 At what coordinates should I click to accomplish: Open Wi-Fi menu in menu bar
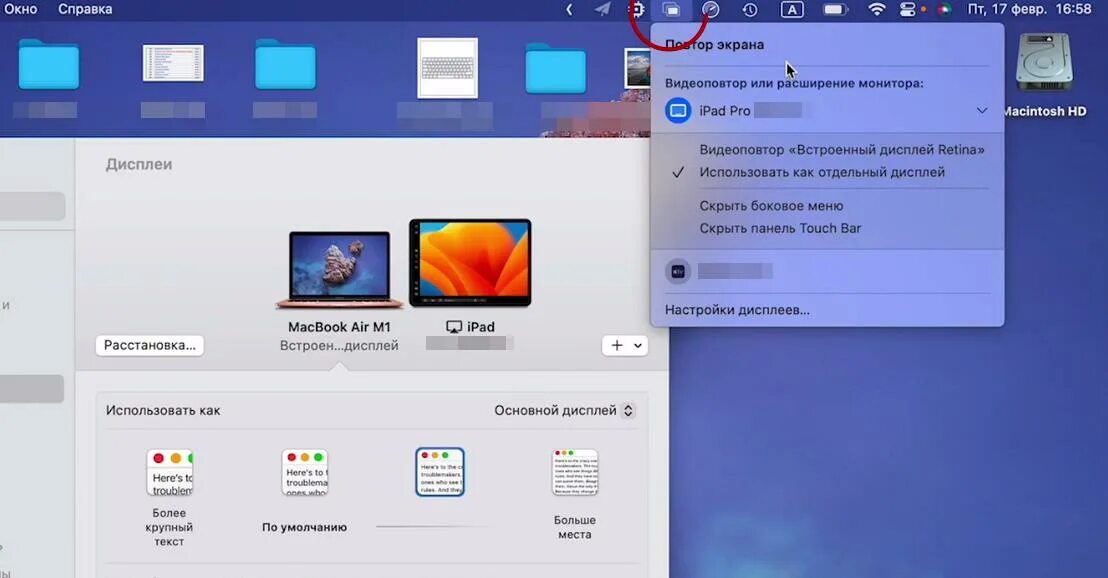pyautogui.click(x=876, y=9)
